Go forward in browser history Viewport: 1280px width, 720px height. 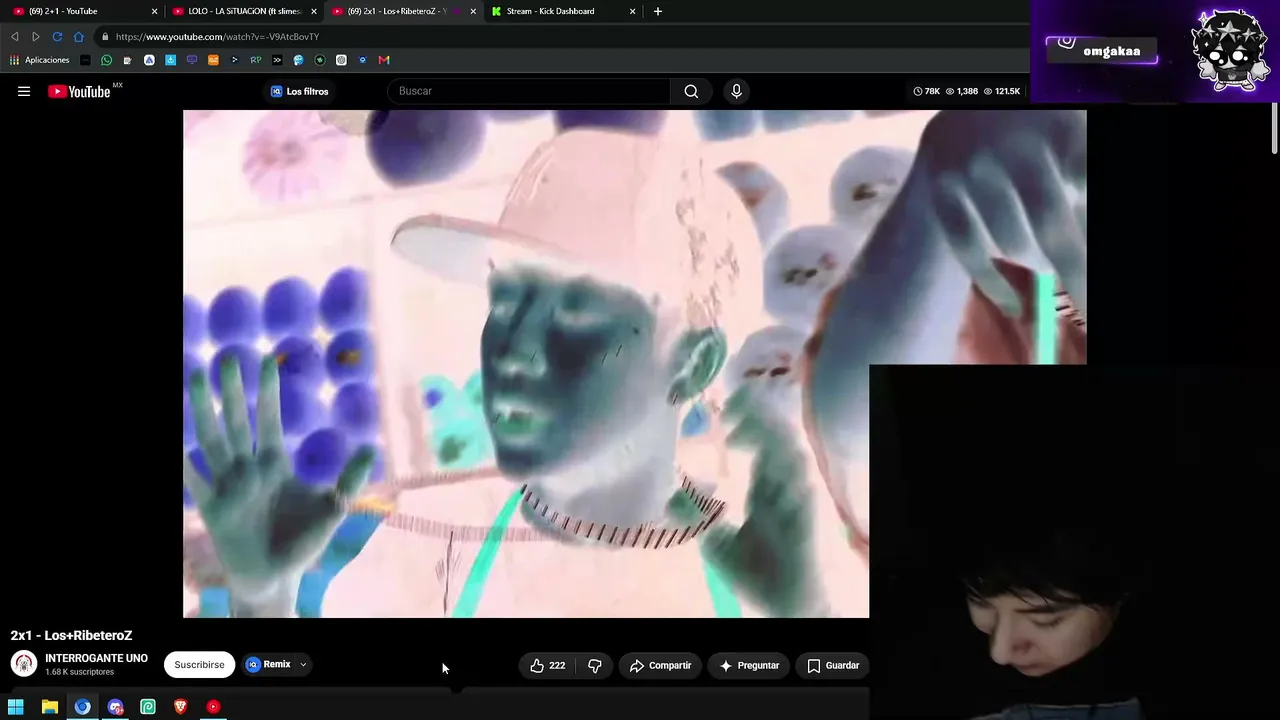(36, 37)
